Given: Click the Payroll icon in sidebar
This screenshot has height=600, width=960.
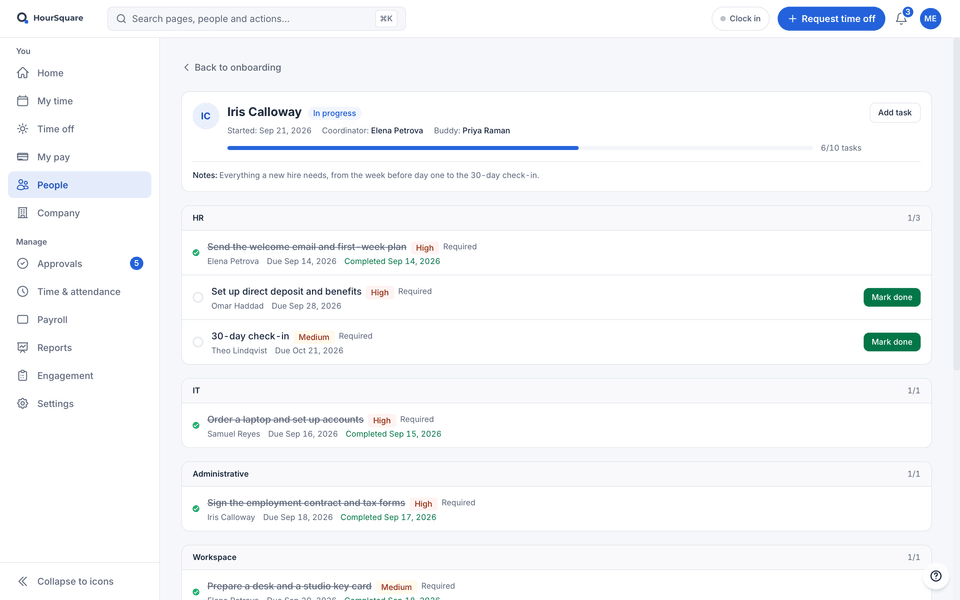Looking at the screenshot, I should 23,320.
